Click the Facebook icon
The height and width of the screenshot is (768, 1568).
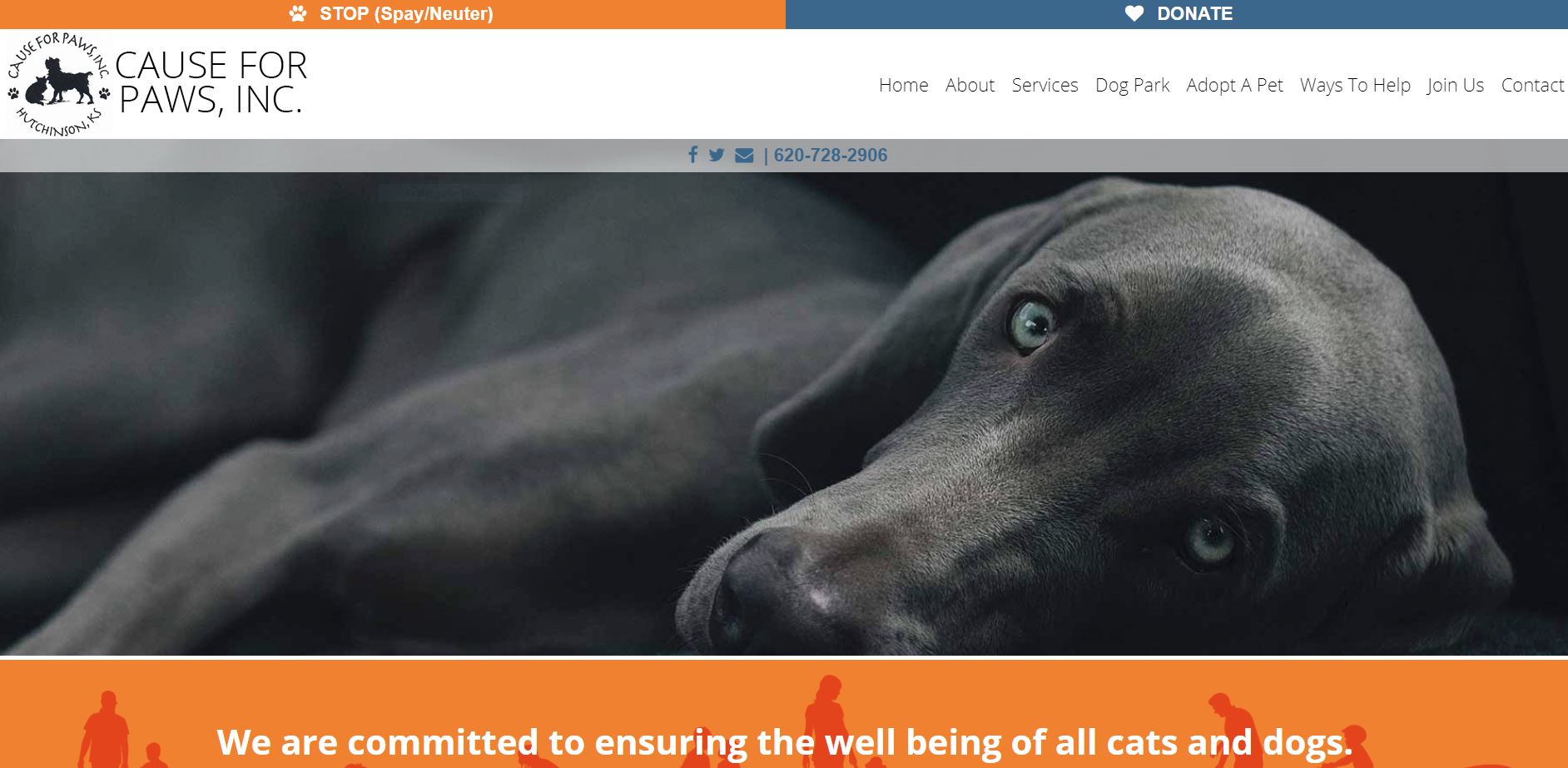pos(692,155)
